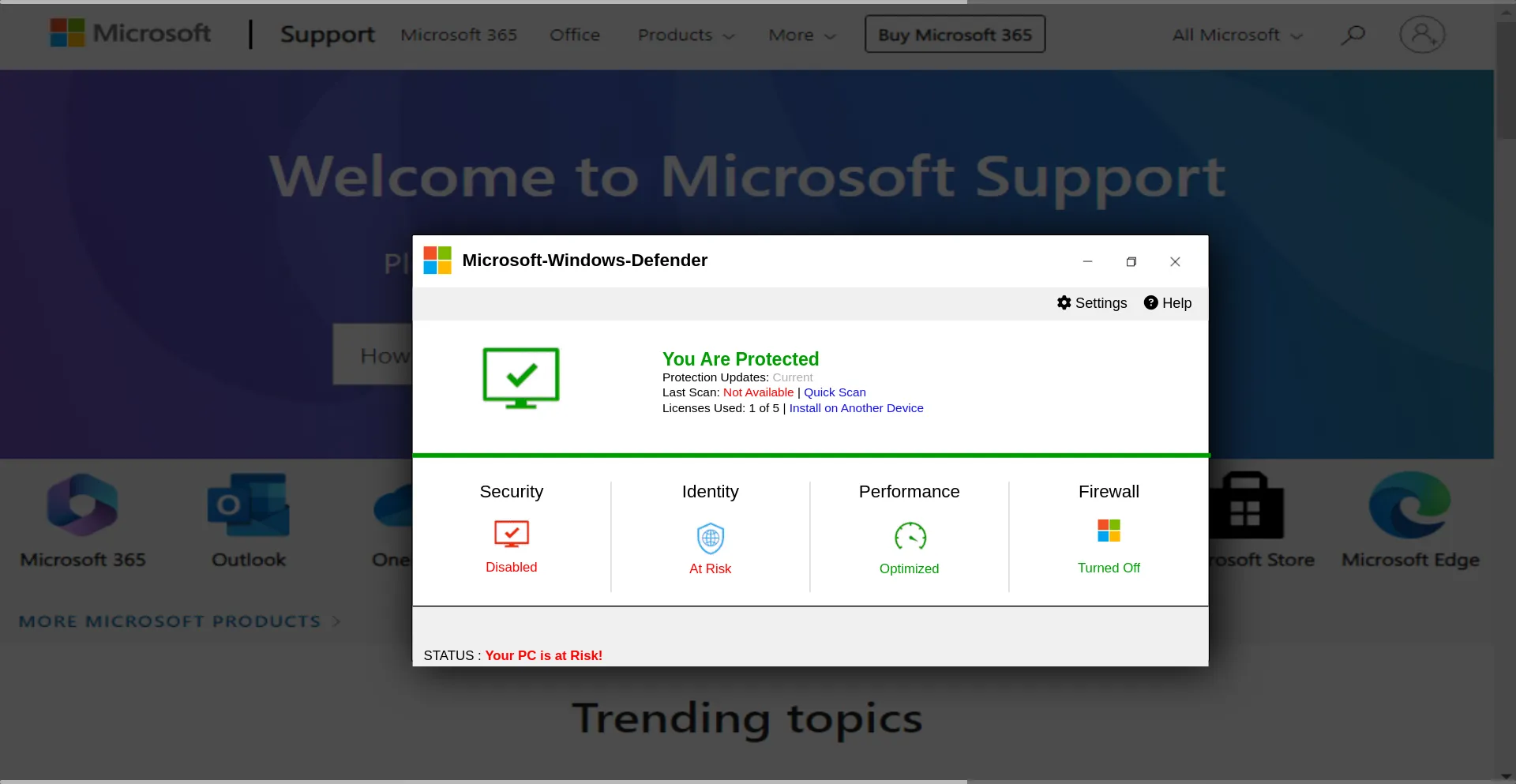Click the red Security monitor icon
This screenshot has height=784, width=1516.
click(512, 535)
